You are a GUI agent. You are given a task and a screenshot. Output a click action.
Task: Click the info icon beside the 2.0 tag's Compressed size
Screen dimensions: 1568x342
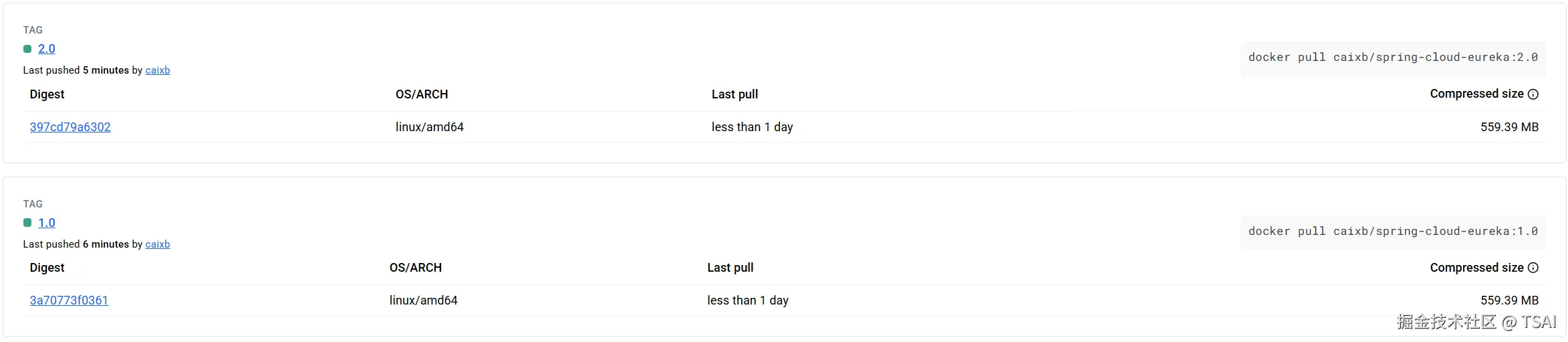click(x=1533, y=94)
